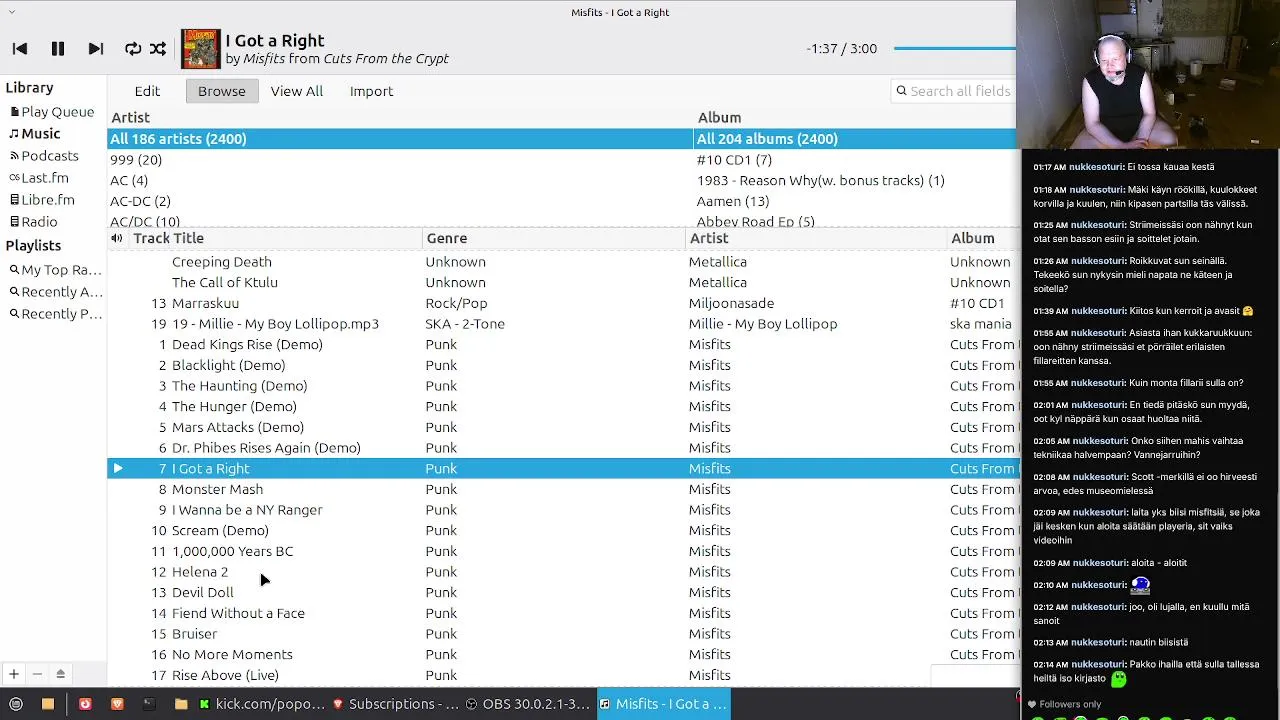Click the remove playlist minus icon
The width and height of the screenshot is (1280, 720).
coord(37,674)
